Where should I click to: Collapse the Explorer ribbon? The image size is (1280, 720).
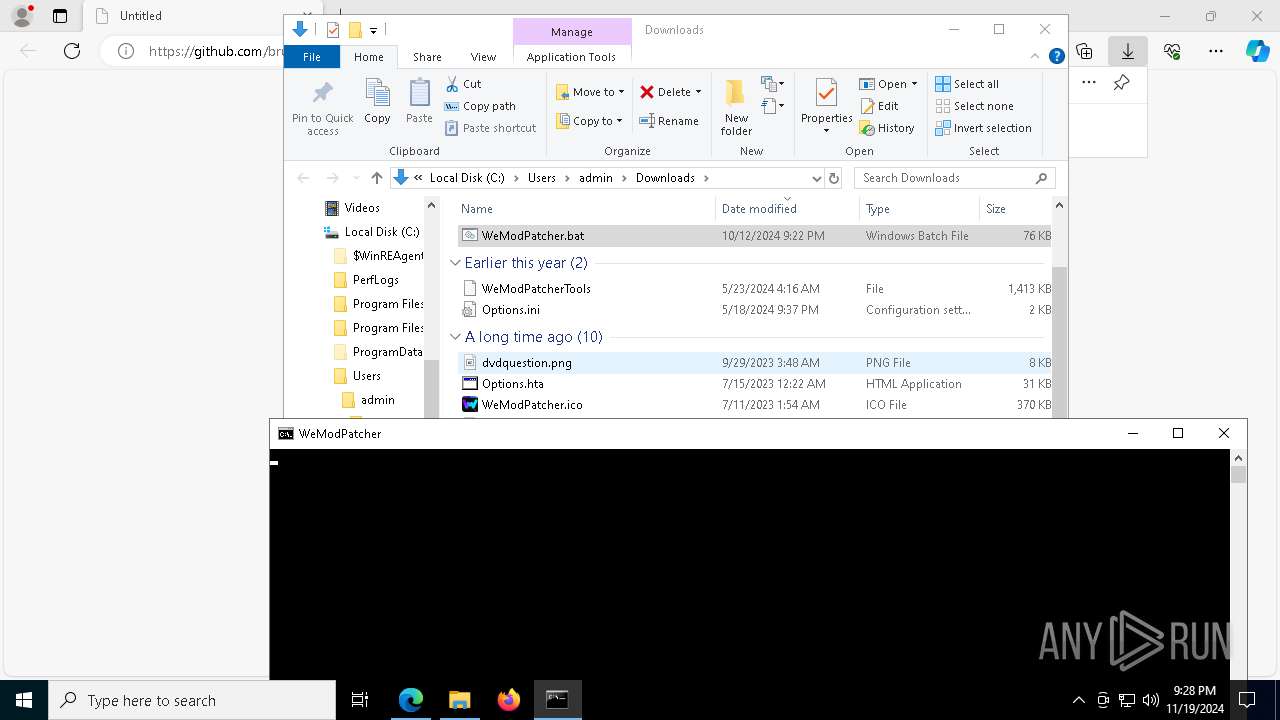click(1037, 57)
